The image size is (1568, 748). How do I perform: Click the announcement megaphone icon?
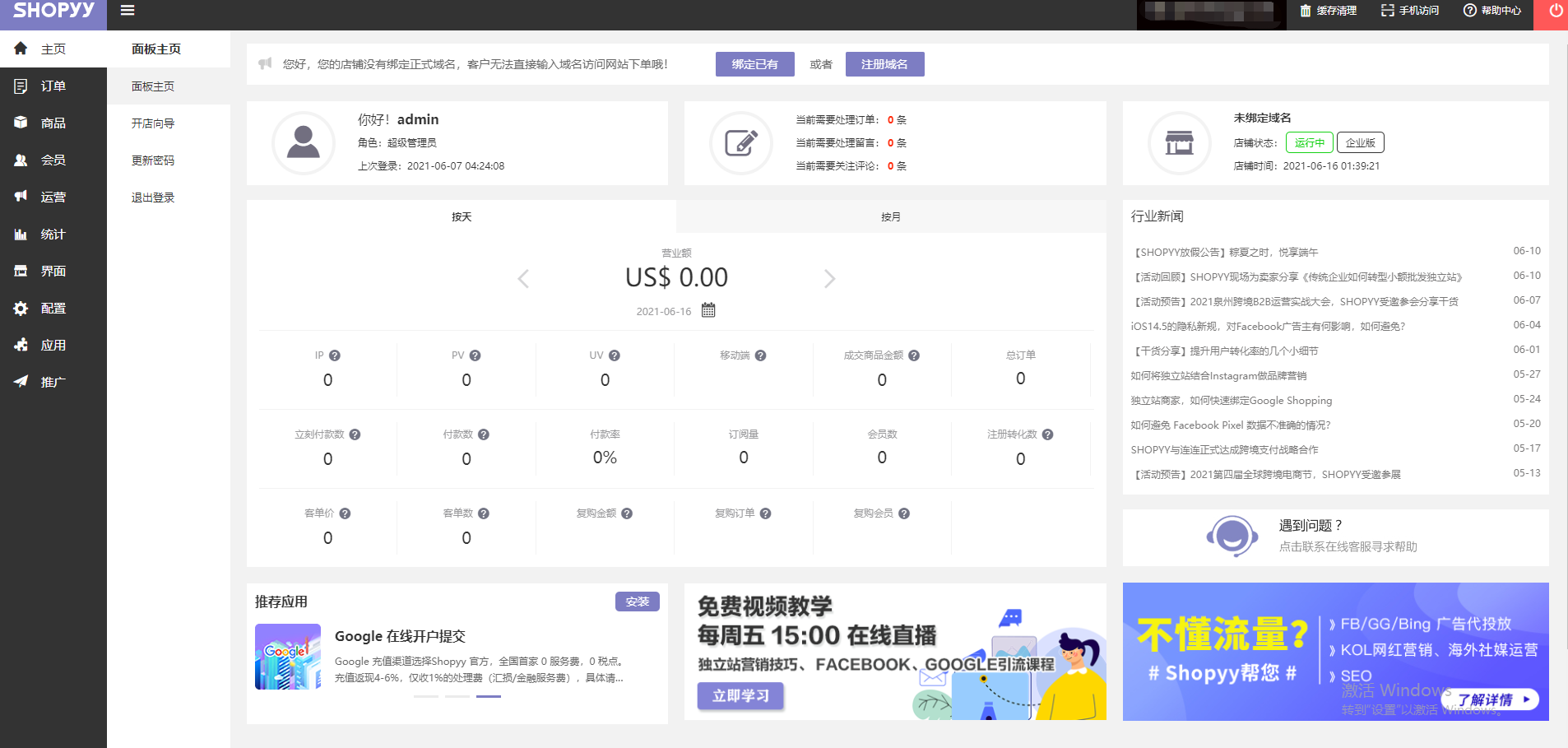coord(265,63)
